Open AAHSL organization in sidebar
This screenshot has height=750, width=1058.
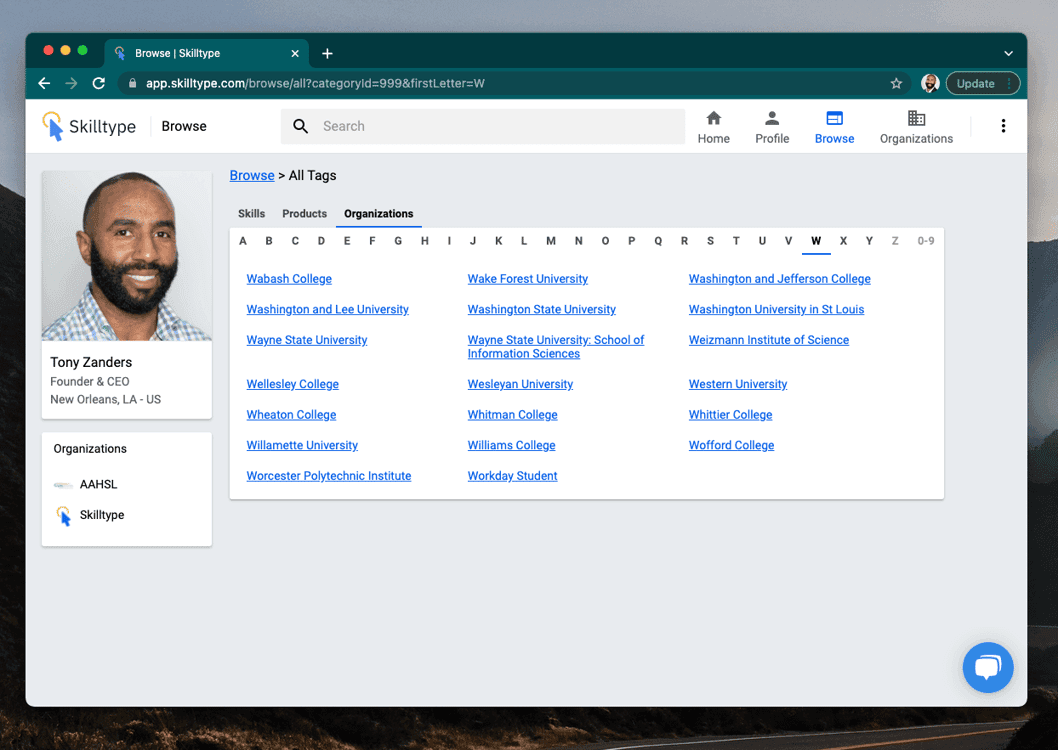point(98,484)
